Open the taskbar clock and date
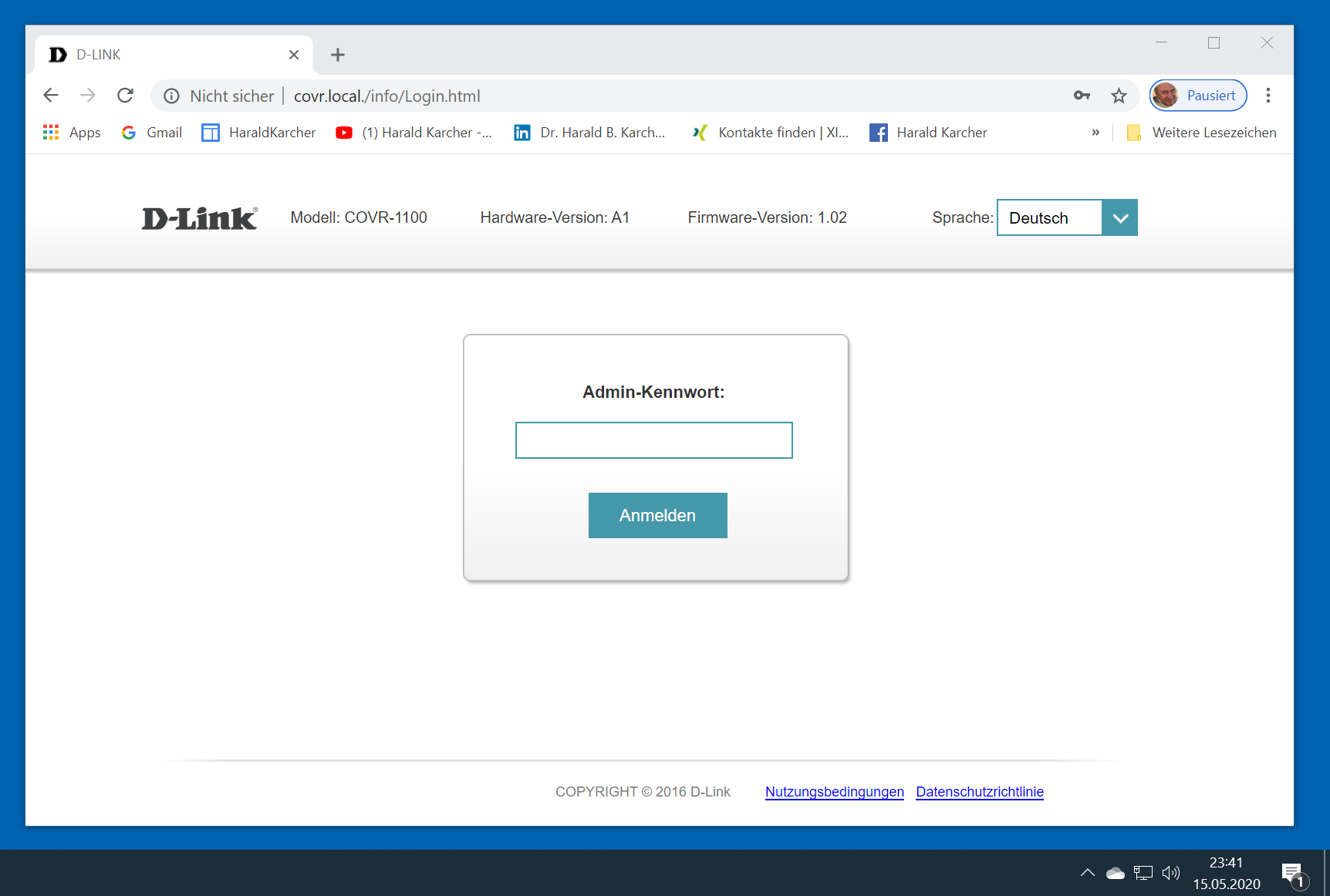1330x896 pixels. pos(1227,873)
